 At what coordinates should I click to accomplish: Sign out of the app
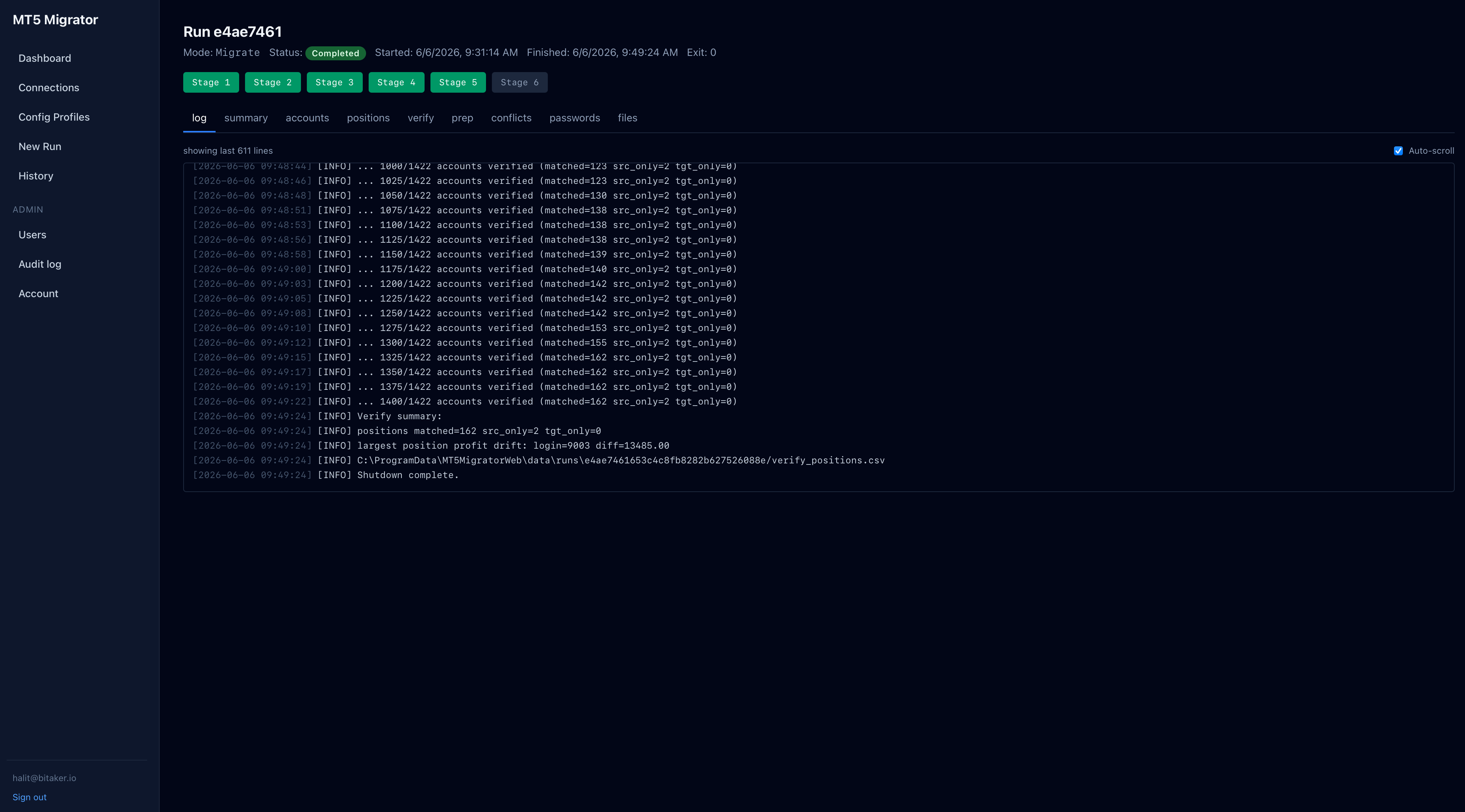tap(29, 797)
